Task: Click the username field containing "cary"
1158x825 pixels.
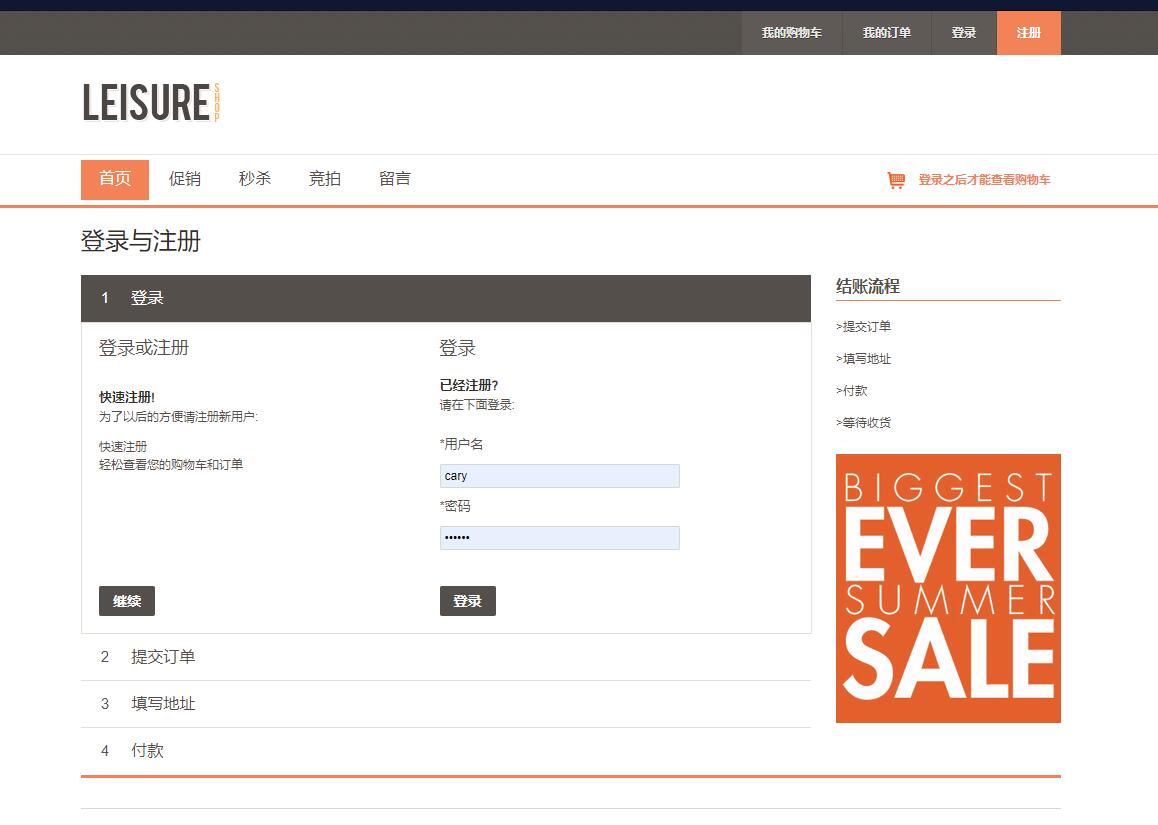Action: pos(559,475)
